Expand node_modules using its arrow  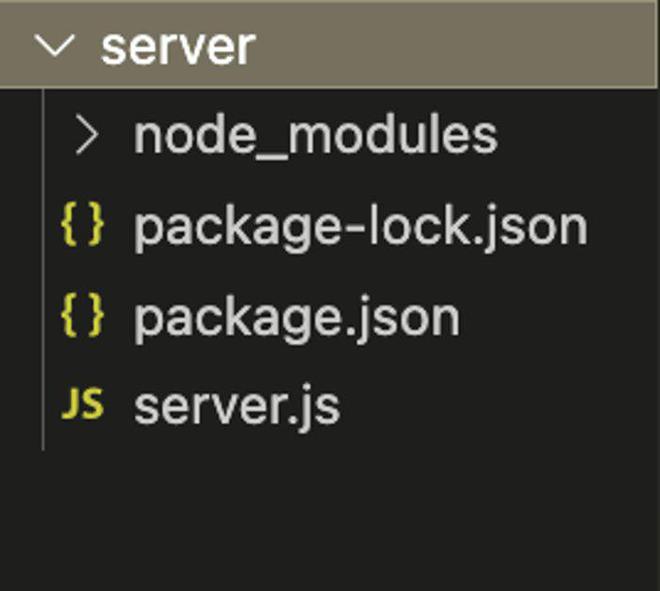coord(87,136)
